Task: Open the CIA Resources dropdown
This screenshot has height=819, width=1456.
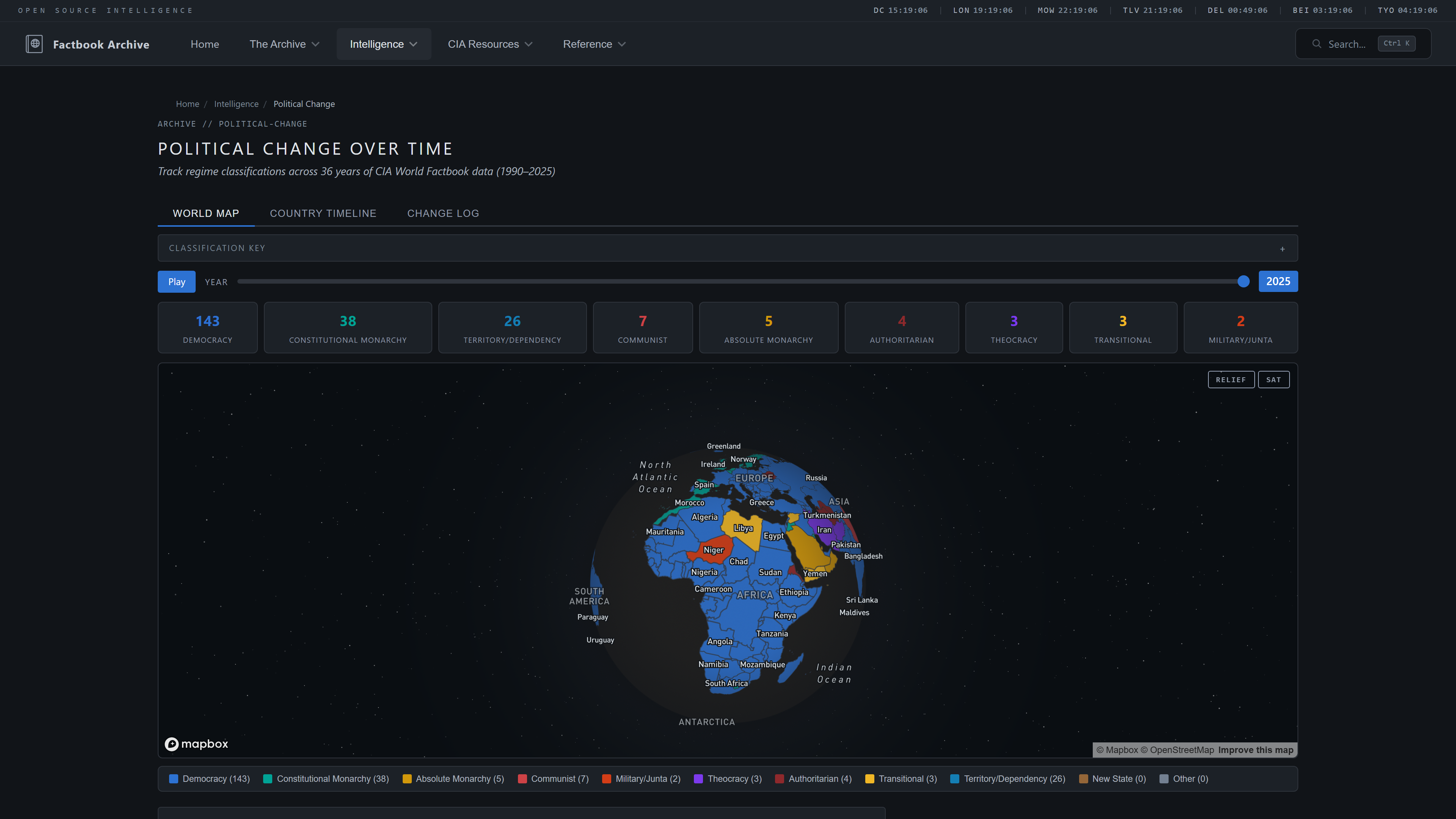Action: (x=490, y=44)
